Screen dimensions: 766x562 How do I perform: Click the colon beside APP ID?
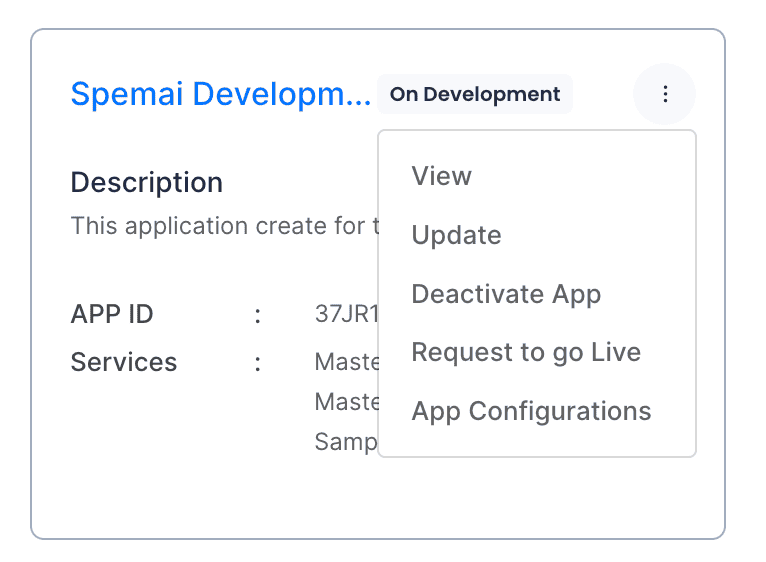pos(258,315)
